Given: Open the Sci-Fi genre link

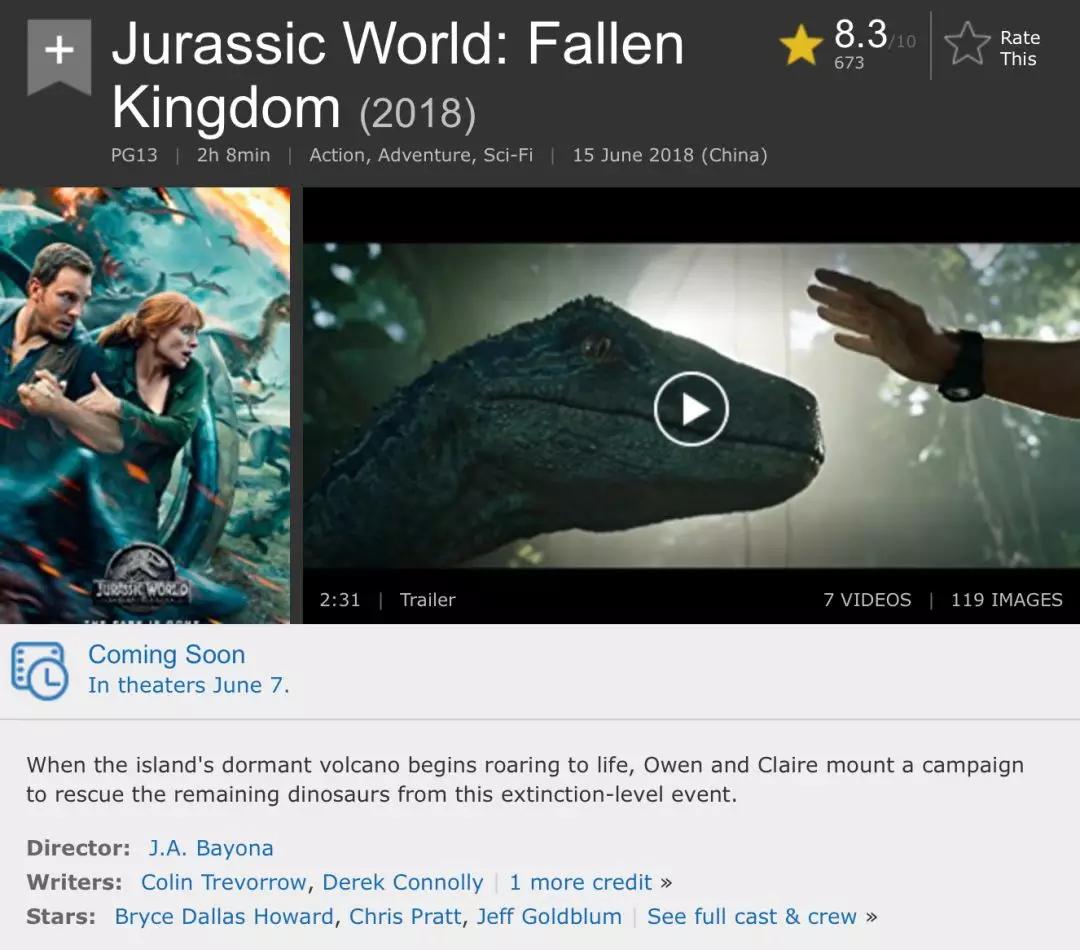Looking at the screenshot, I should (x=508, y=155).
